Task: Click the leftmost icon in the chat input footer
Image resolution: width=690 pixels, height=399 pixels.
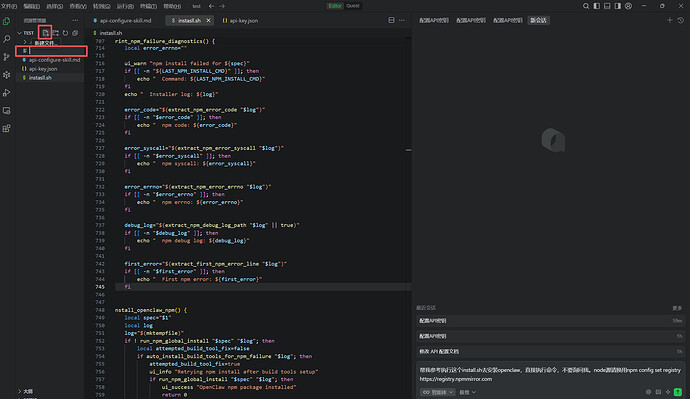Action: click(x=648, y=392)
